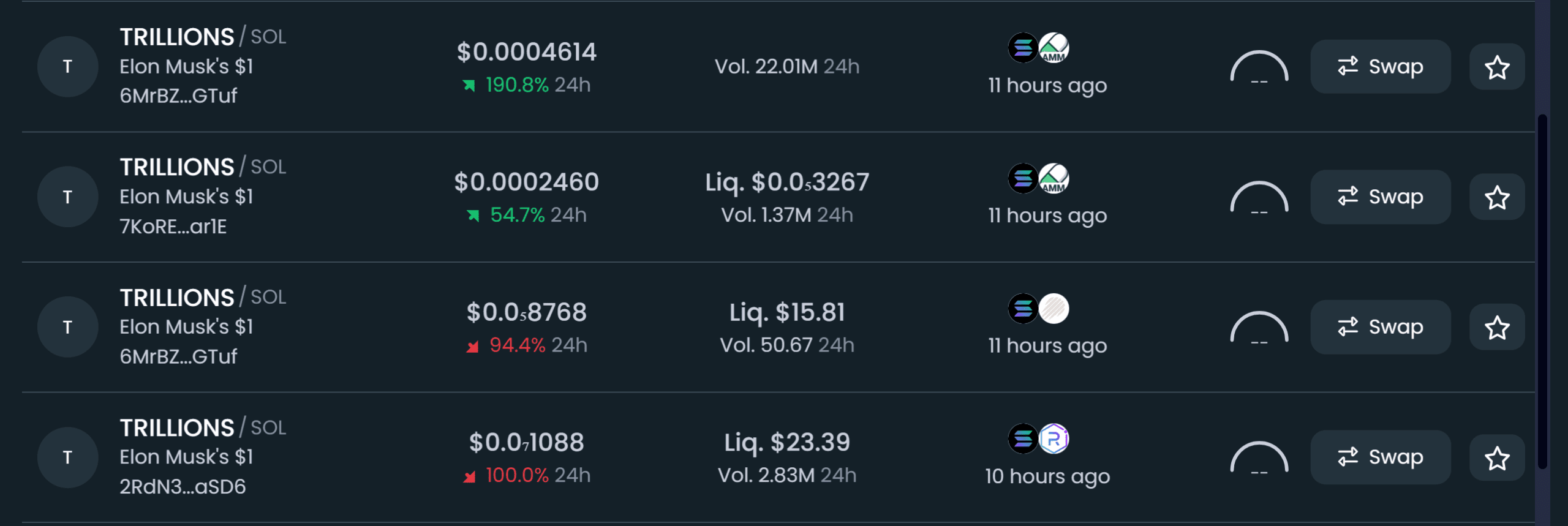This screenshot has height=526, width=1568.
Task: Click the vertical scrollbar on the right edge
Action: click(x=1542, y=291)
